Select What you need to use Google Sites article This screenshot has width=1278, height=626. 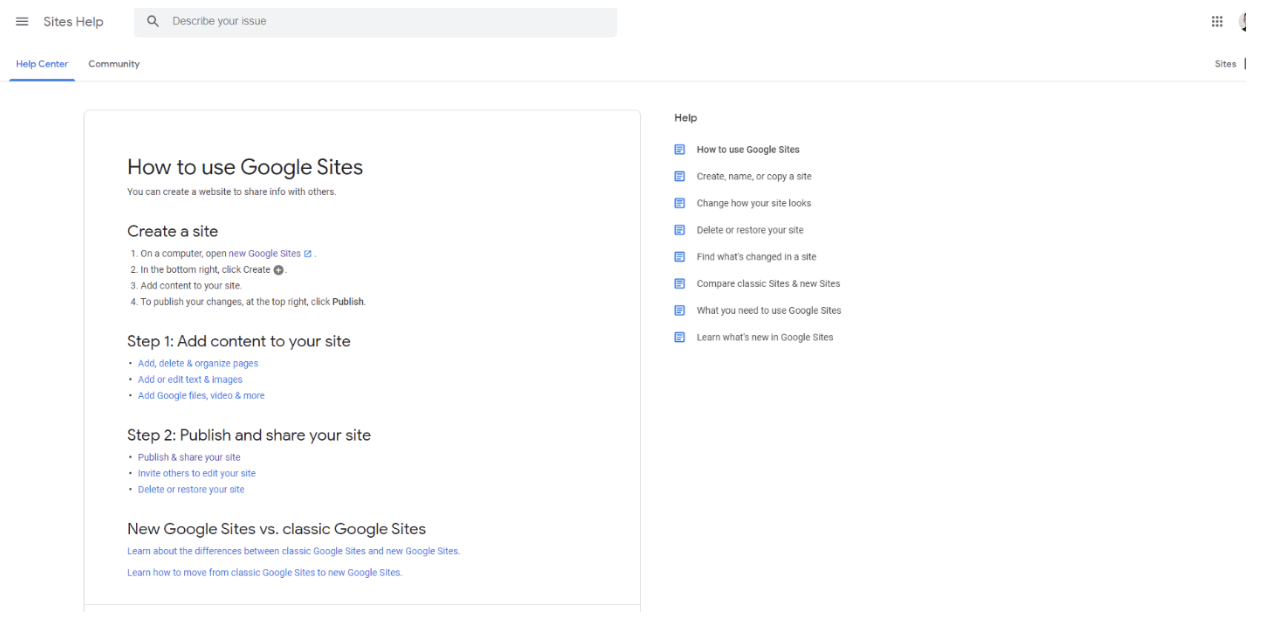click(769, 310)
